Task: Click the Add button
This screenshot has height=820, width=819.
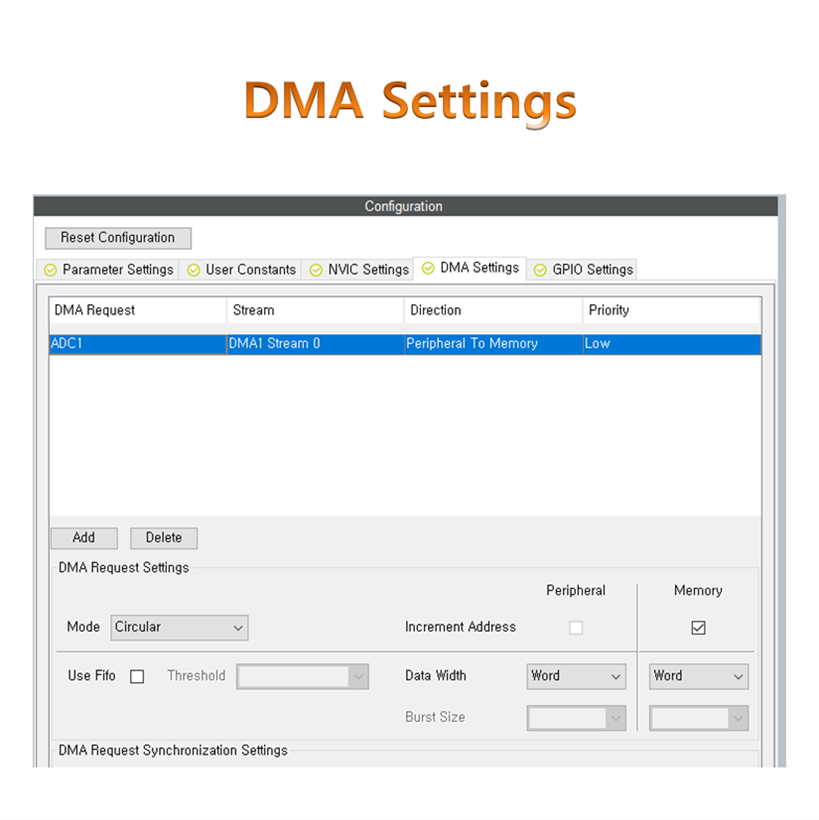Action: (x=84, y=538)
